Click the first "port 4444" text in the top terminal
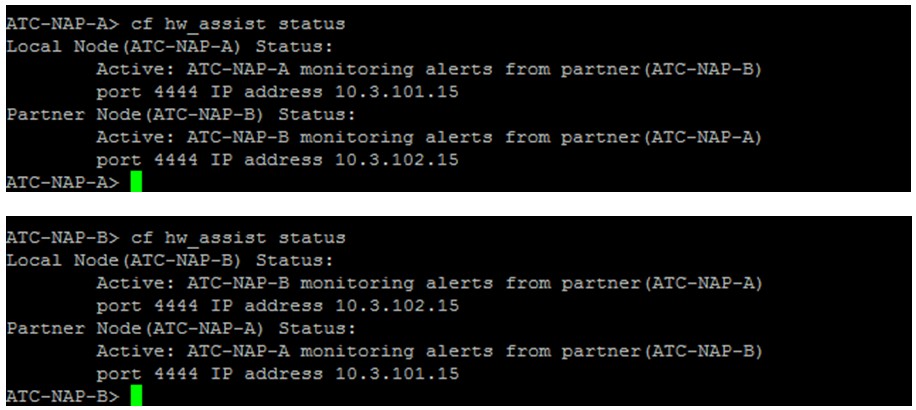The width and height of the screenshot is (916, 410). tap(147, 91)
